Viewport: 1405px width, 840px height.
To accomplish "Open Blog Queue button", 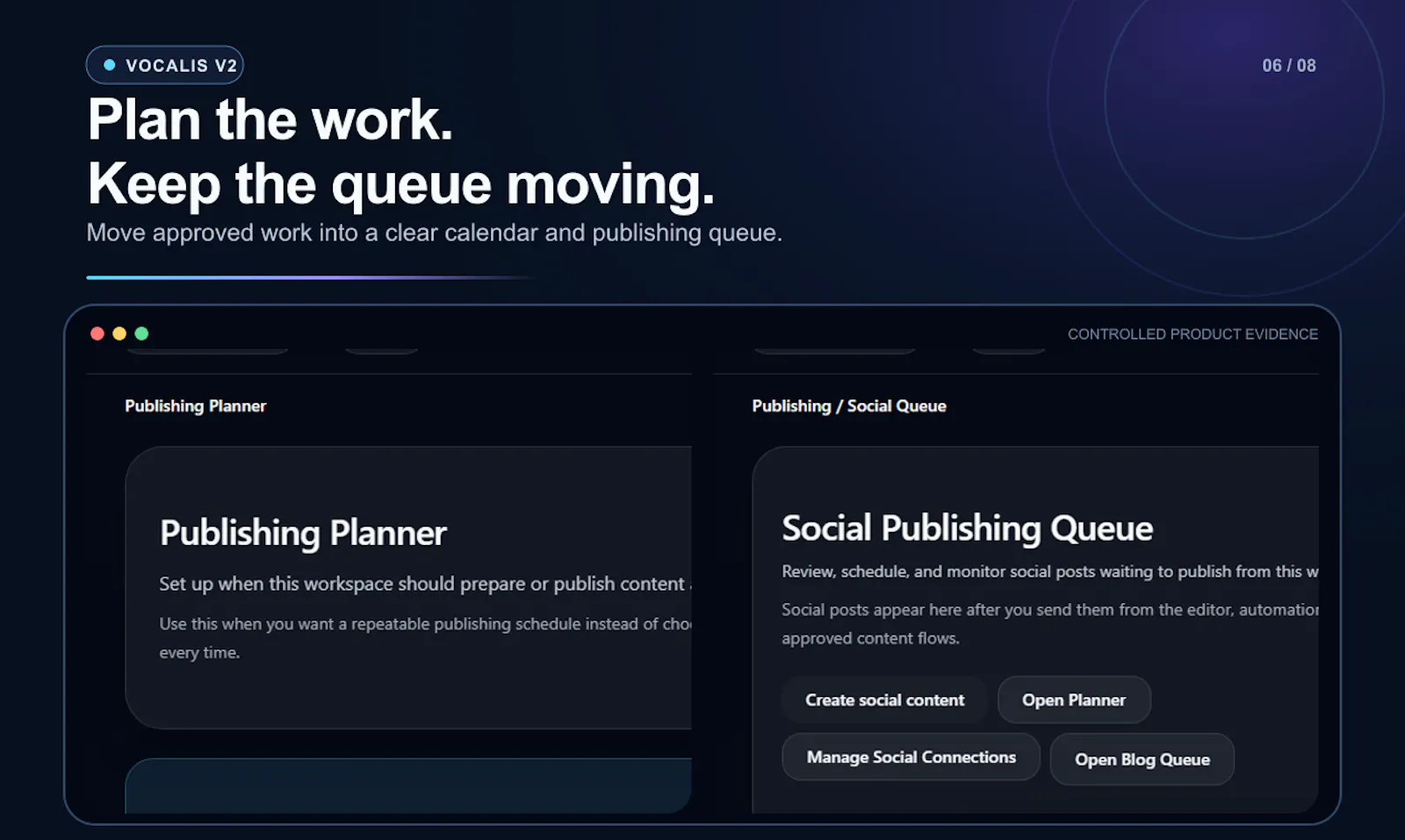I will 1142,759.
